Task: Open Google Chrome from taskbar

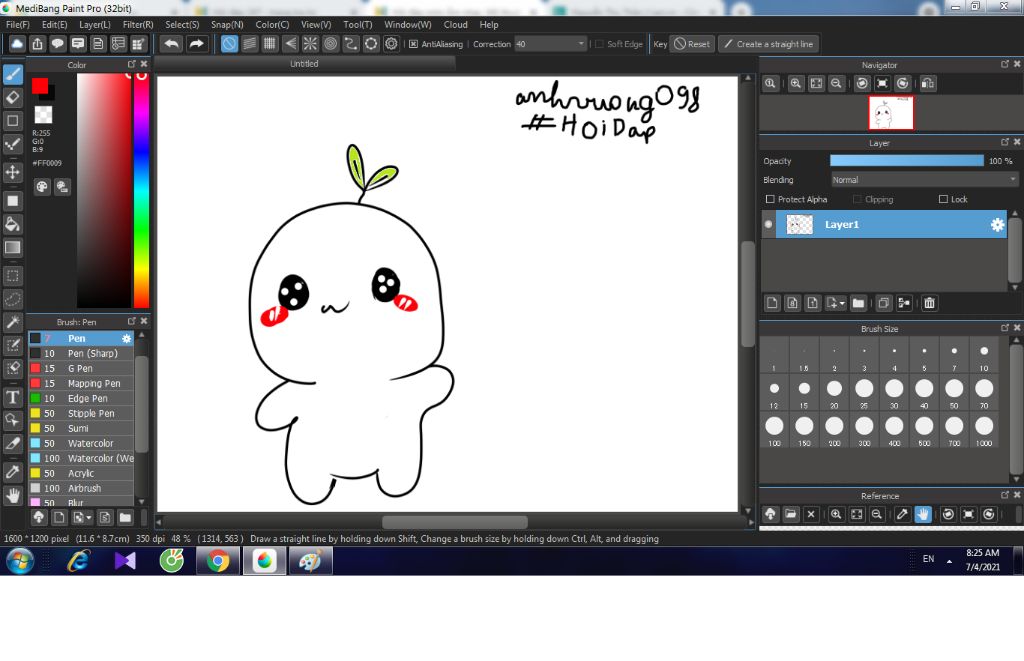Action: click(x=217, y=561)
